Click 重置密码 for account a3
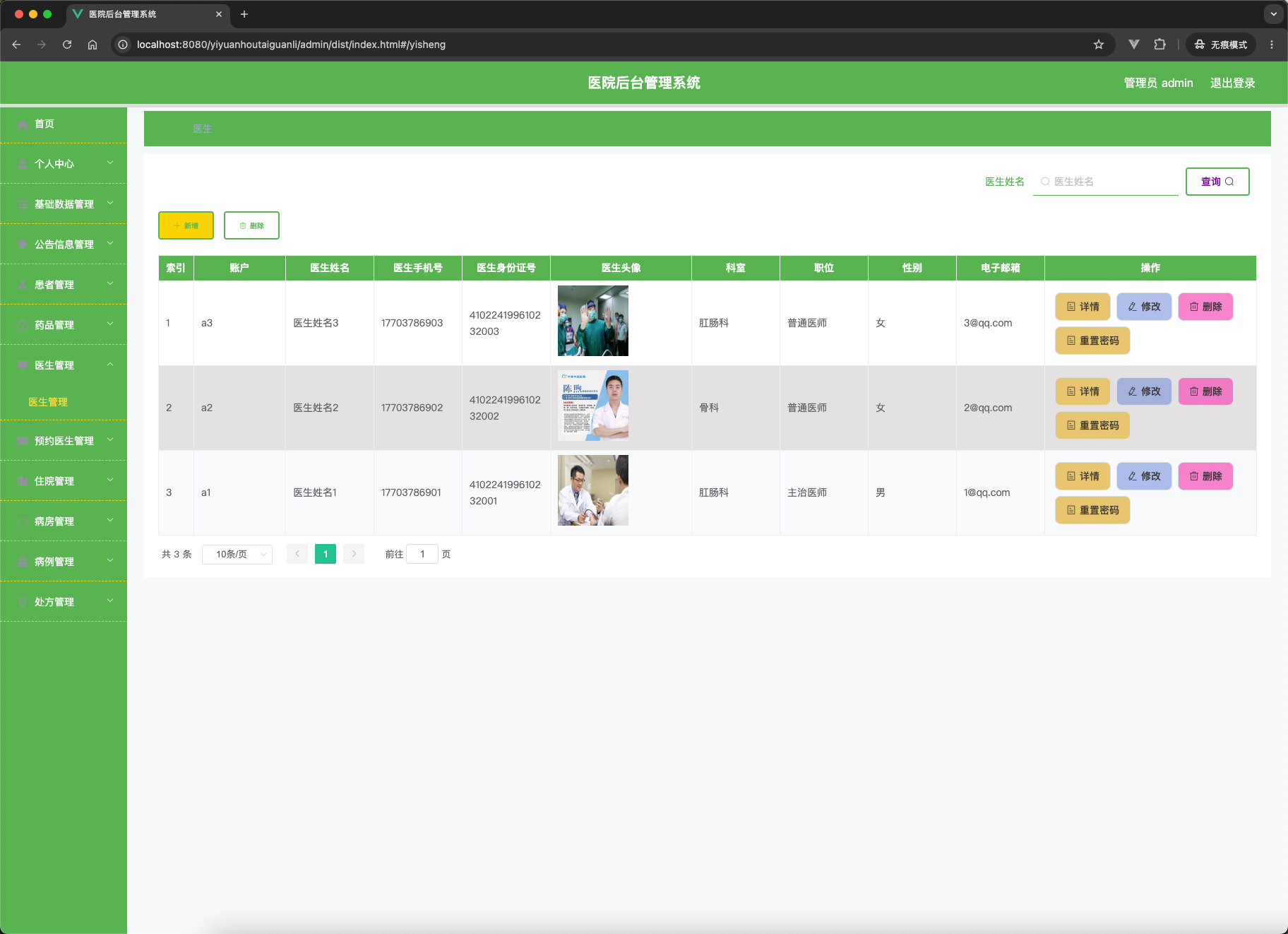The width and height of the screenshot is (1288, 934). tap(1092, 341)
